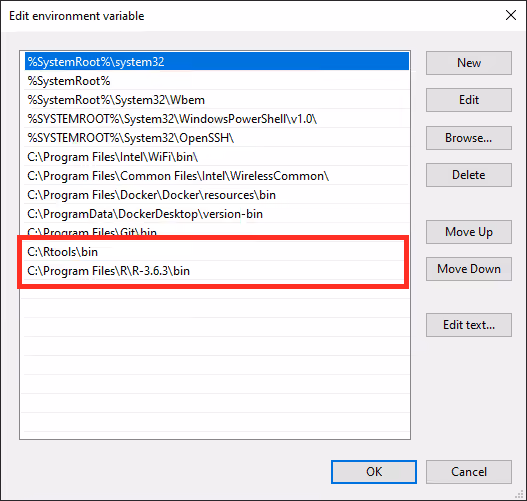Open the Browse... folder picker

point(469,138)
